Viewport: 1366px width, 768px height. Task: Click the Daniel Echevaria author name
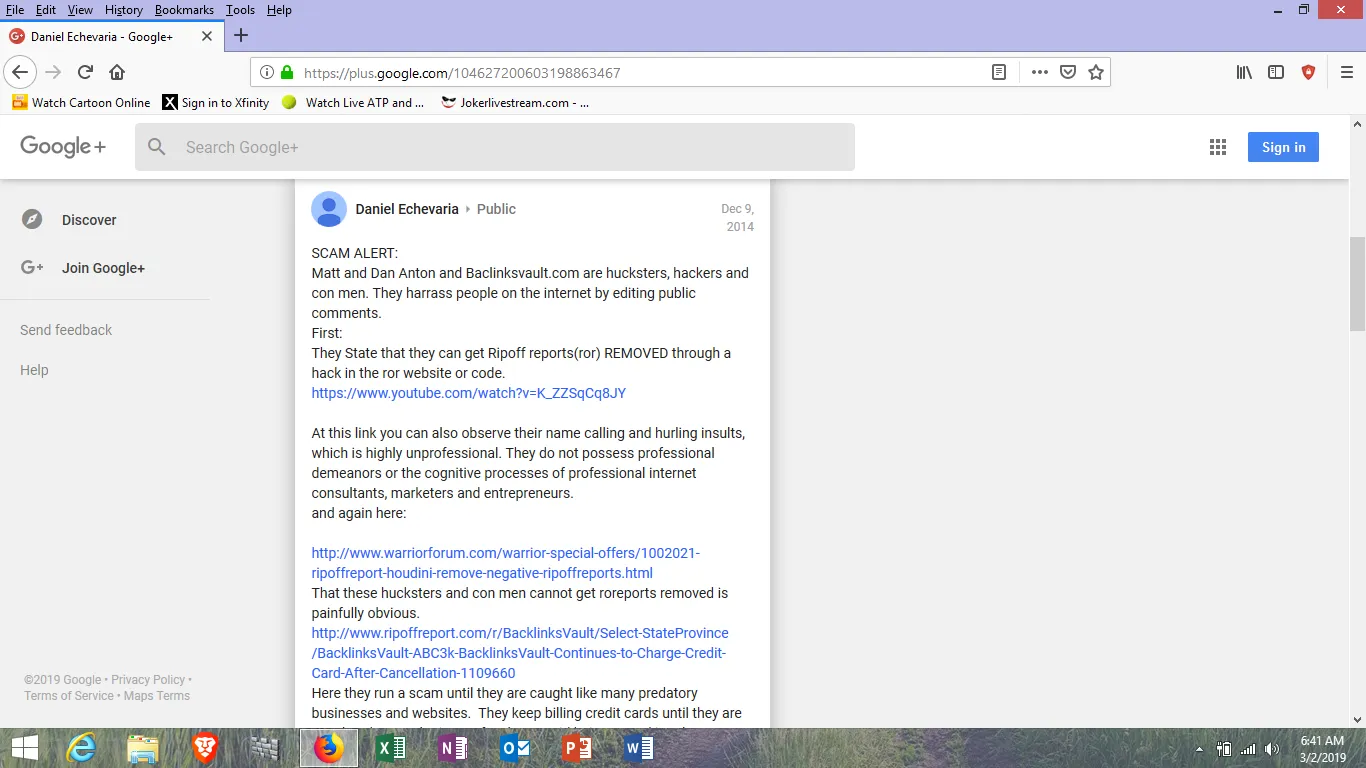coord(407,209)
